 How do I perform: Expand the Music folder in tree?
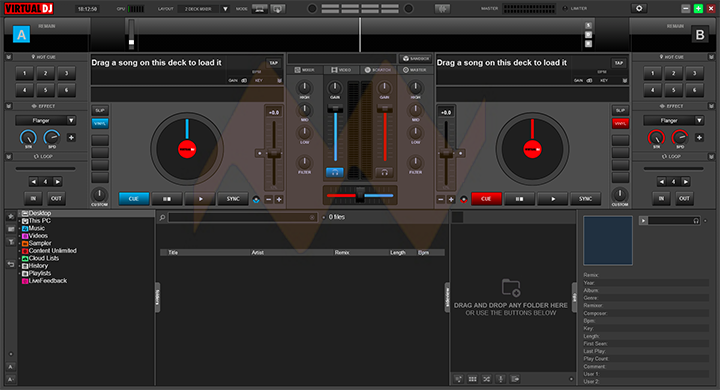(20, 228)
